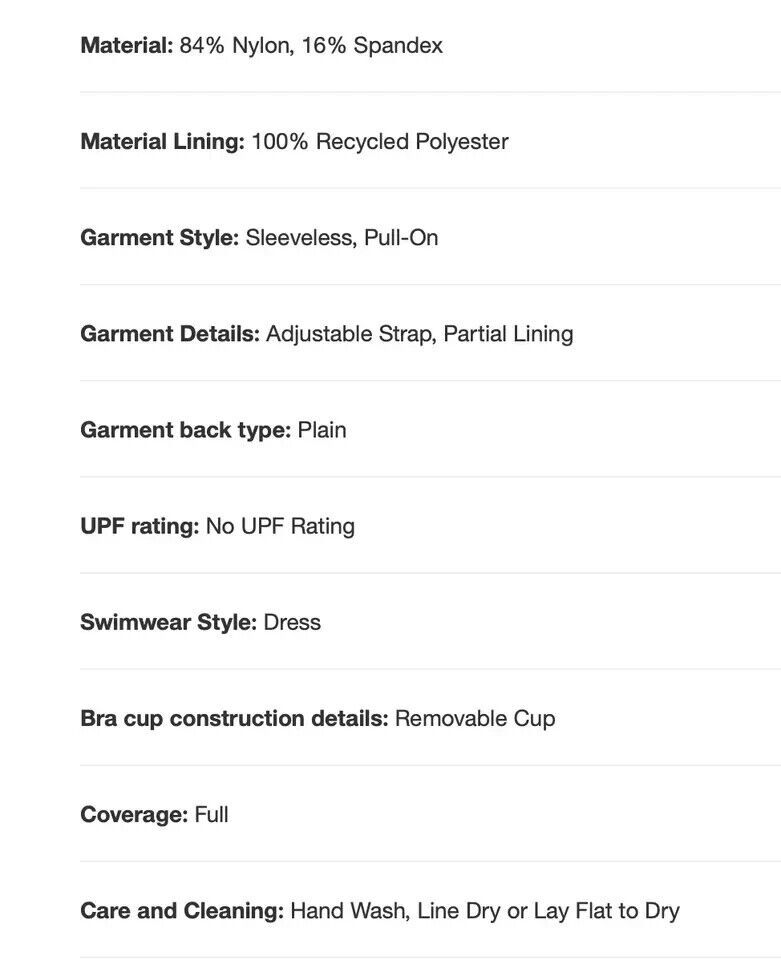Click the Swimwear Style label
The height and width of the screenshot is (960, 781).
coord(168,622)
